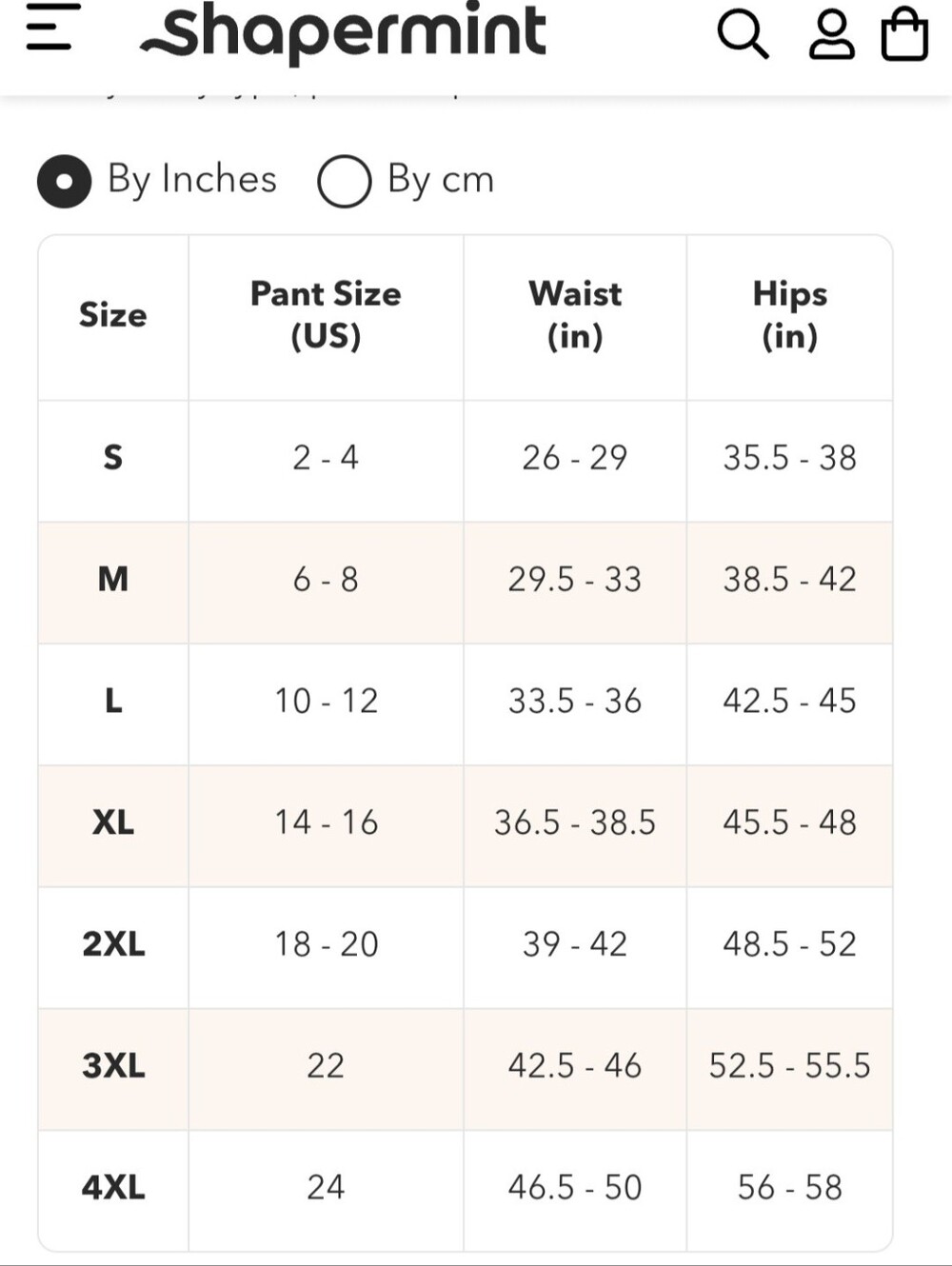Select the XL size row label
The height and width of the screenshot is (1266, 952).
pyautogui.click(x=113, y=822)
